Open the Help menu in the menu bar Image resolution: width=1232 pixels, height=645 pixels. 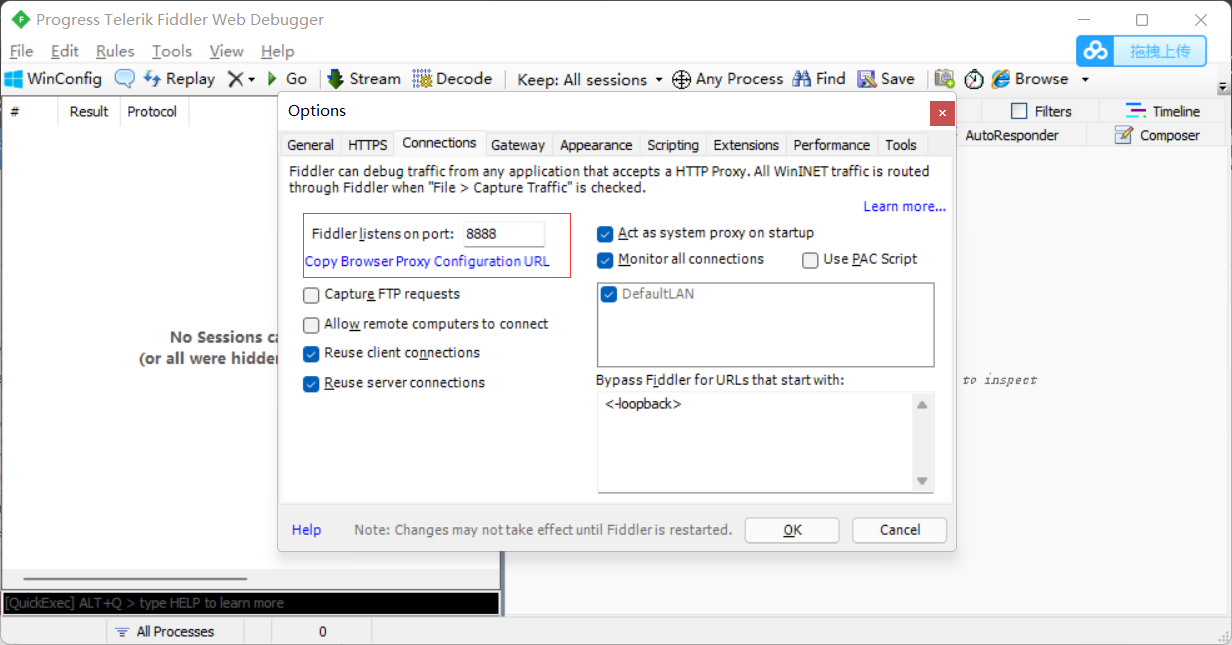pos(277,51)
